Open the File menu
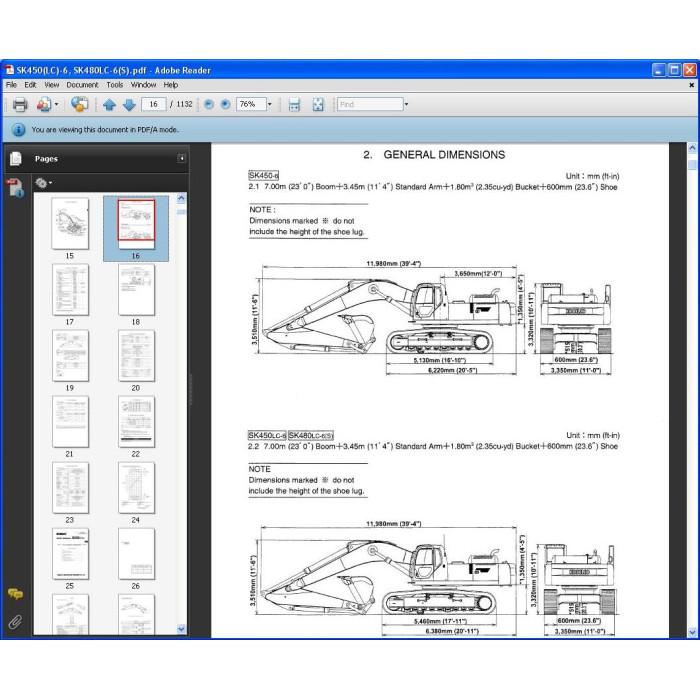Screen dimensions: 700x700 11,85
